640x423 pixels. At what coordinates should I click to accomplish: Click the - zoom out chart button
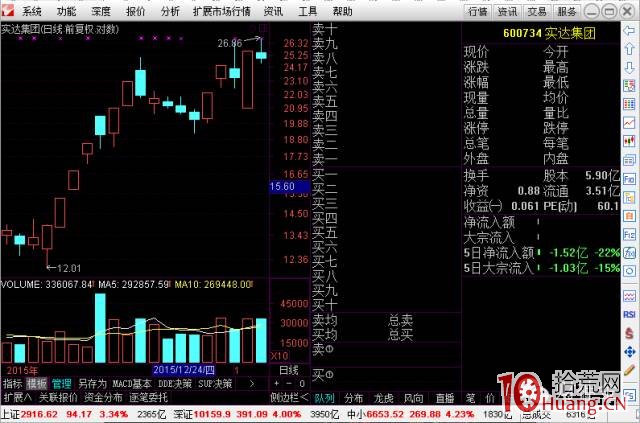point(289,384)
